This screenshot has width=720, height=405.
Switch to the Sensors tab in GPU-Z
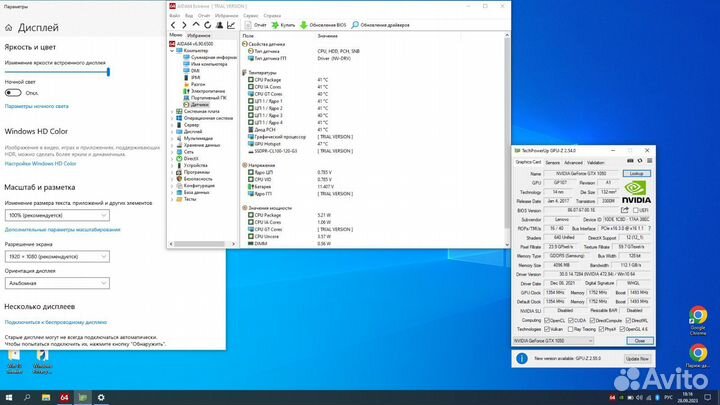552,163
